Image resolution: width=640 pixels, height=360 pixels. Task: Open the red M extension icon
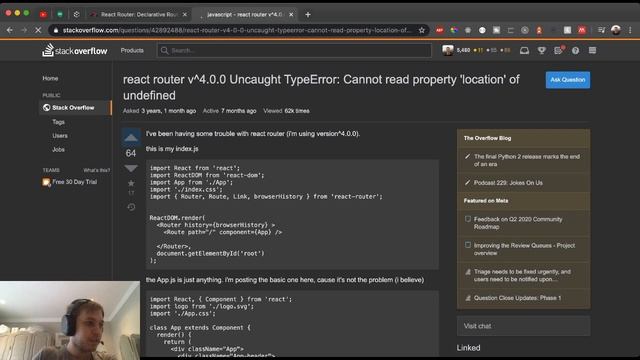(x=582, y=30)
